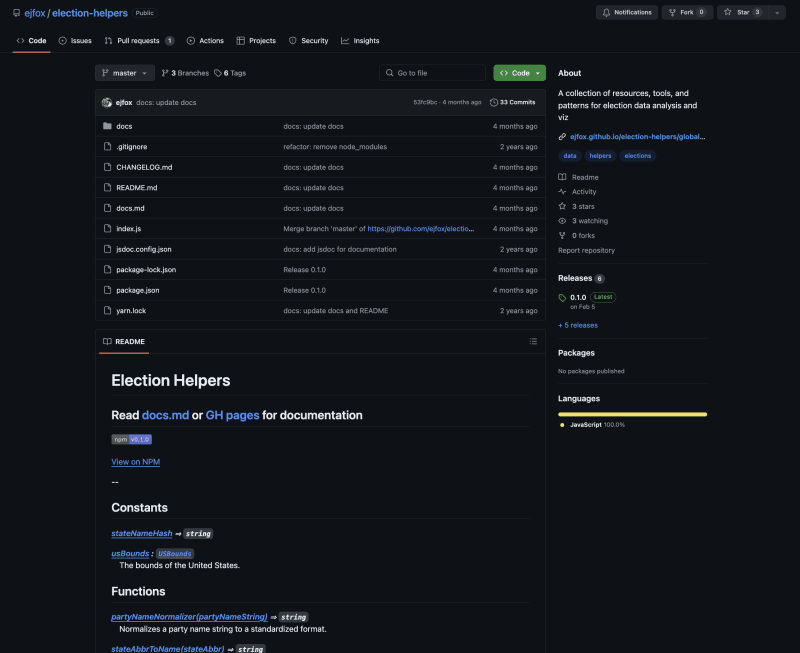This screenshot has width=800, height=653.
Task: Open usBounds constant link
Action: pos(130,554)
